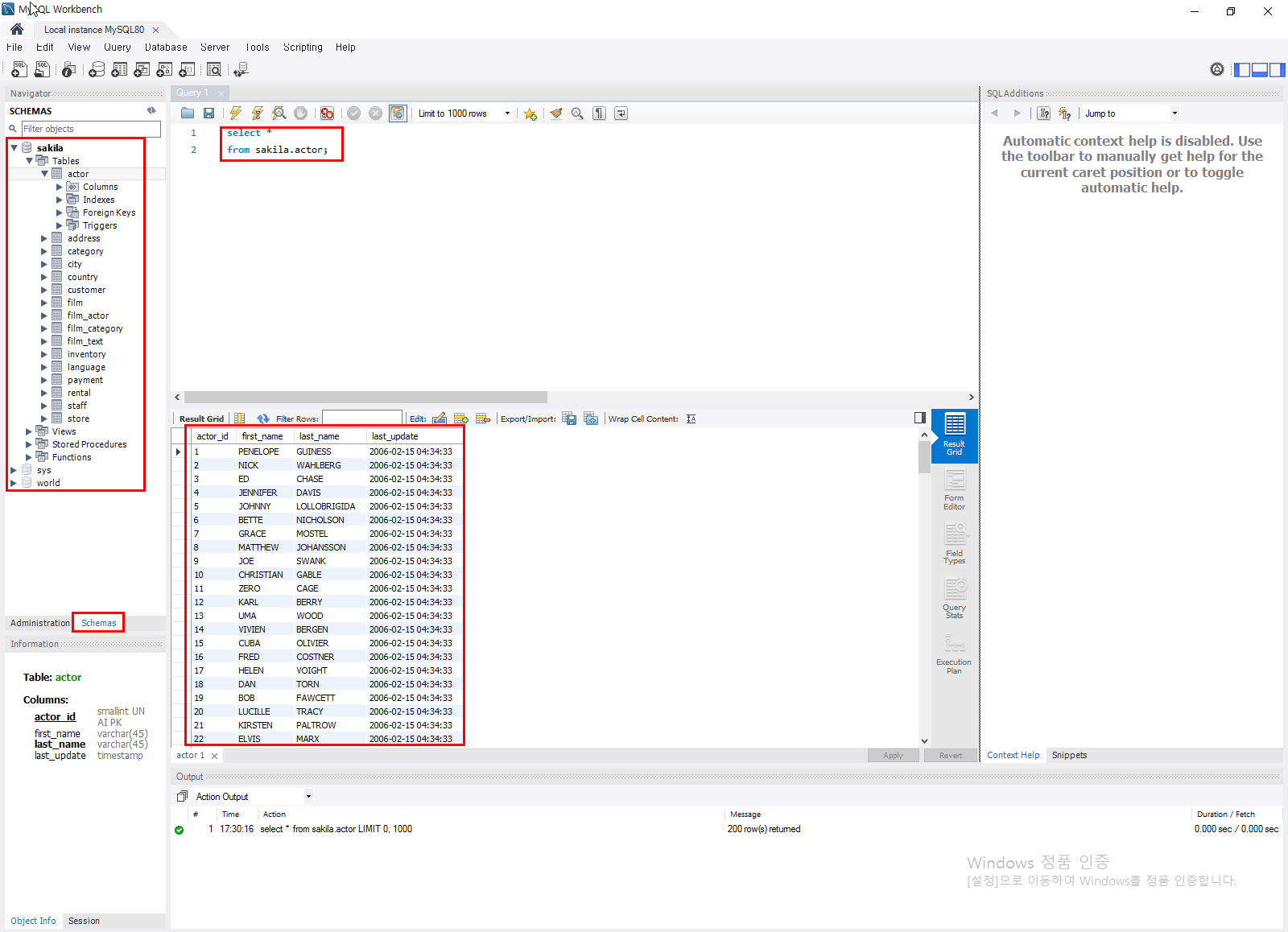1288x932 pixels.
Task: Go to the home screen tab icon
Action: 17,29
